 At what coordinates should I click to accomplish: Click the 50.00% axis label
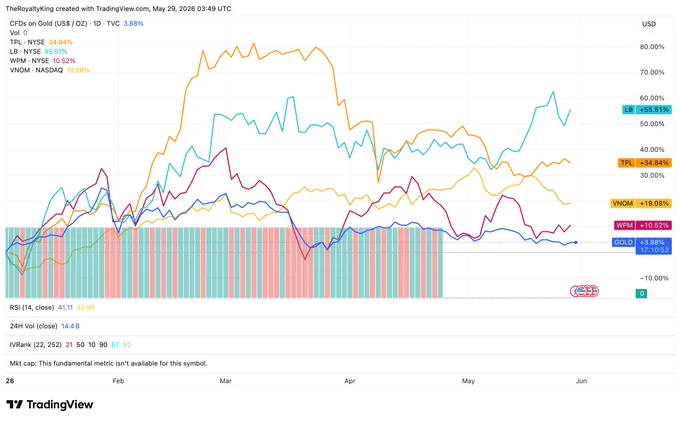pos(652,124)
